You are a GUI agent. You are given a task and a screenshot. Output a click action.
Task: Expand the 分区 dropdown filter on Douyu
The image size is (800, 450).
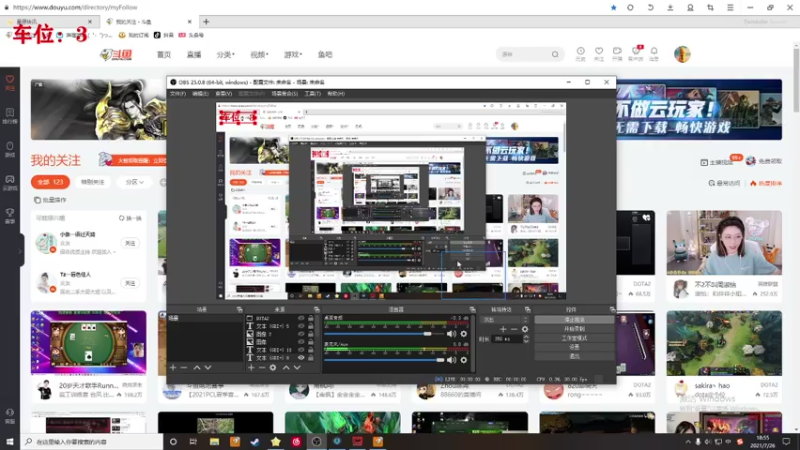pos(134,182)
